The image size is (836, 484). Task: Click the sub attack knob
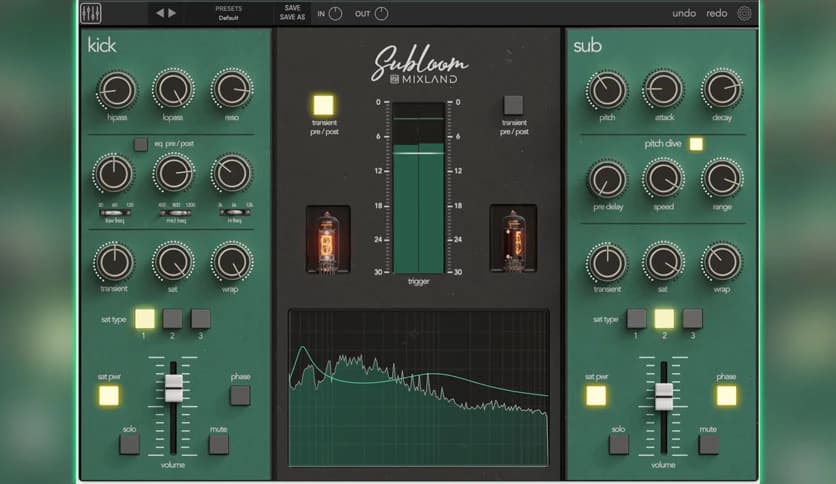pos(664,89)
